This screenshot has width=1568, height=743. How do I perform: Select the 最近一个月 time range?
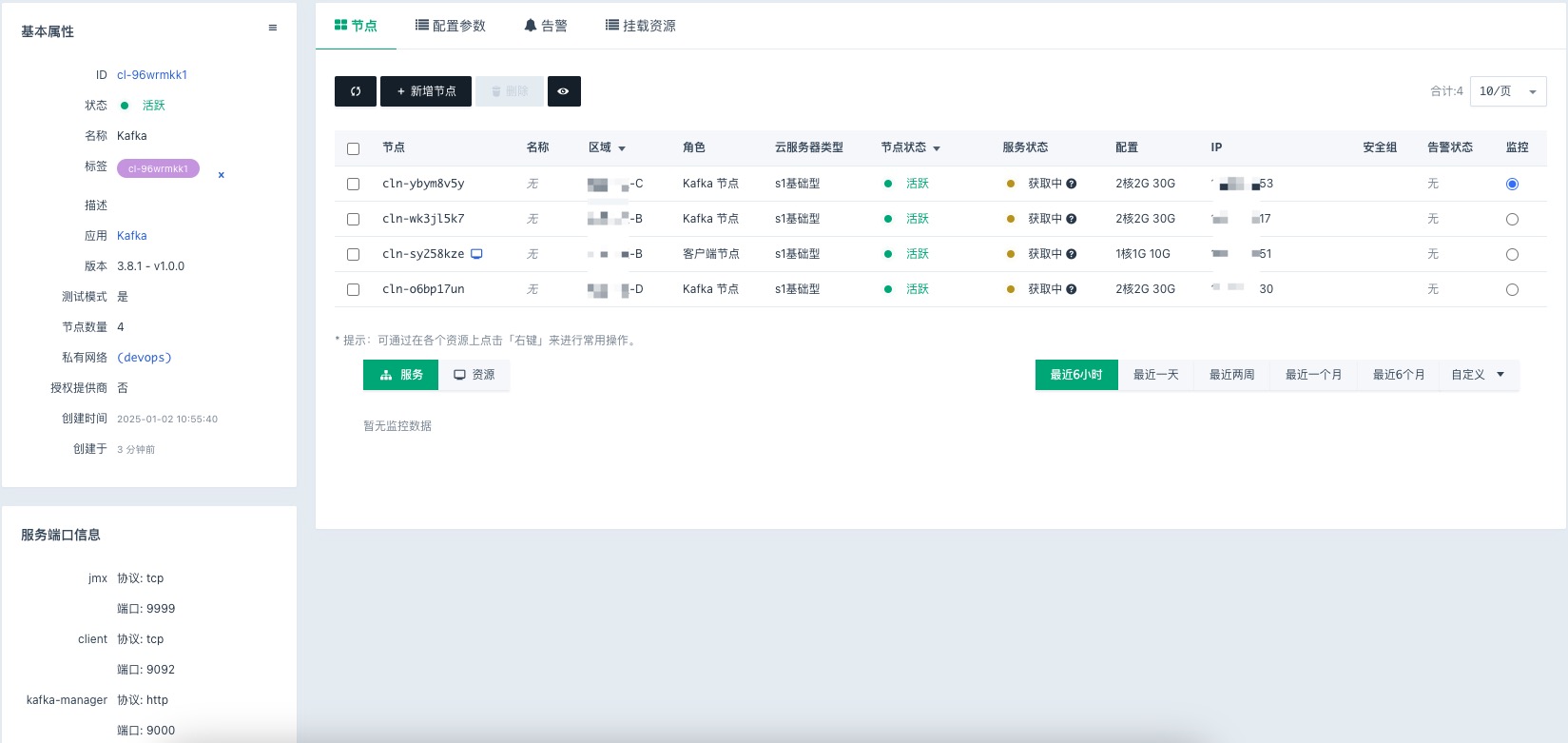(x=1314, y=375)
